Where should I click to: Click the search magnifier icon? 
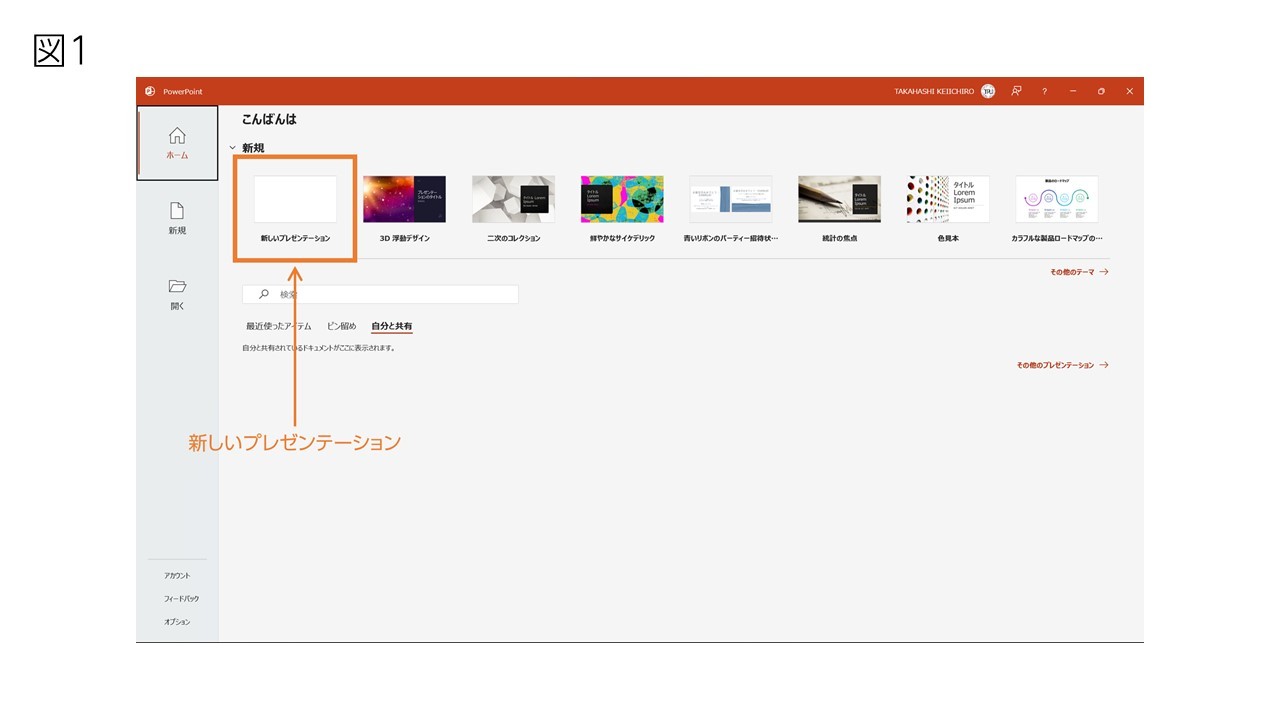[264, 294]
